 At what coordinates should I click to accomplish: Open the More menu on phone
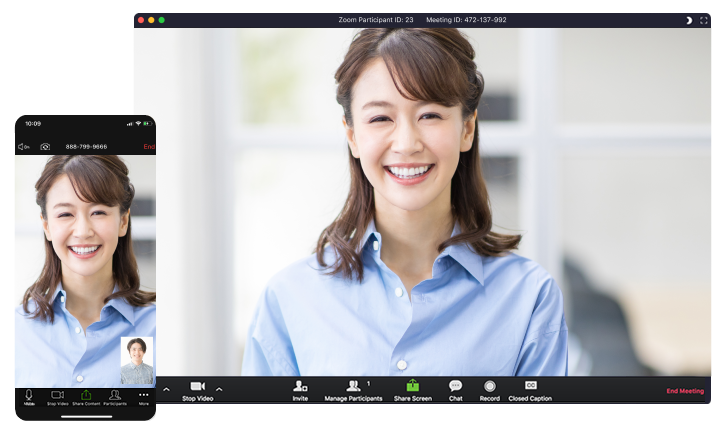pos(143,397)
